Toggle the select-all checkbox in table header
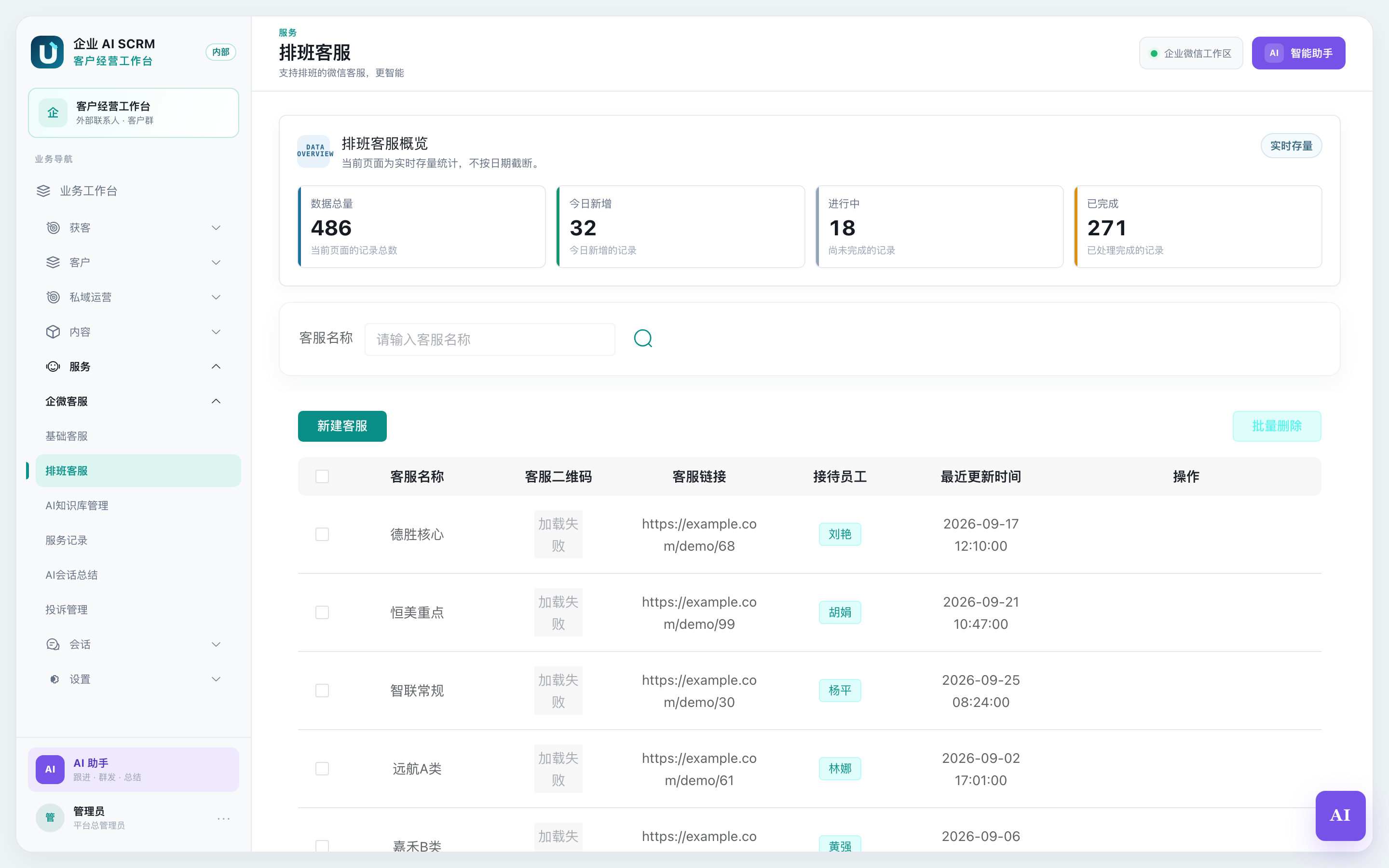 tap(322, 476)
